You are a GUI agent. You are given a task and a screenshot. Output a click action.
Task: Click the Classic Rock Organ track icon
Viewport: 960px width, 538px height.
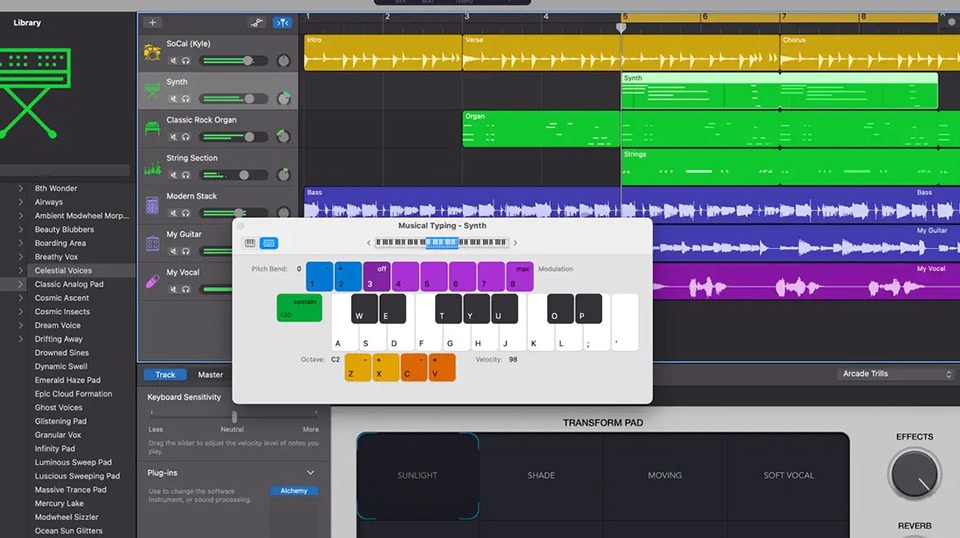(152, 129)
